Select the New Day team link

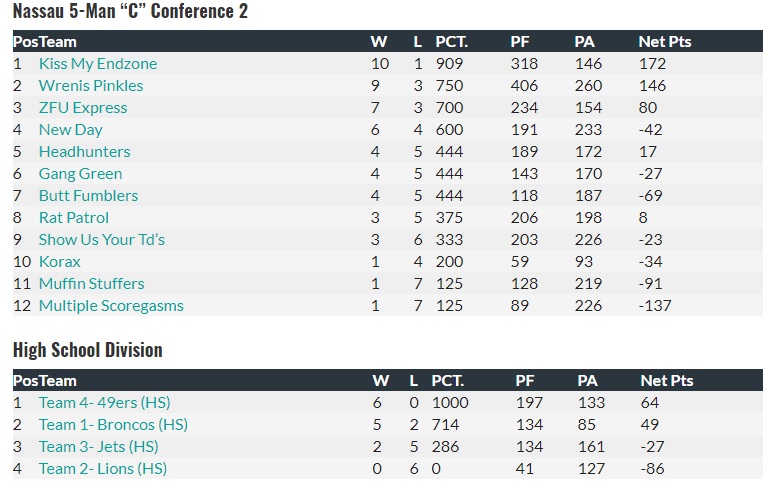(x=70, y=130)
